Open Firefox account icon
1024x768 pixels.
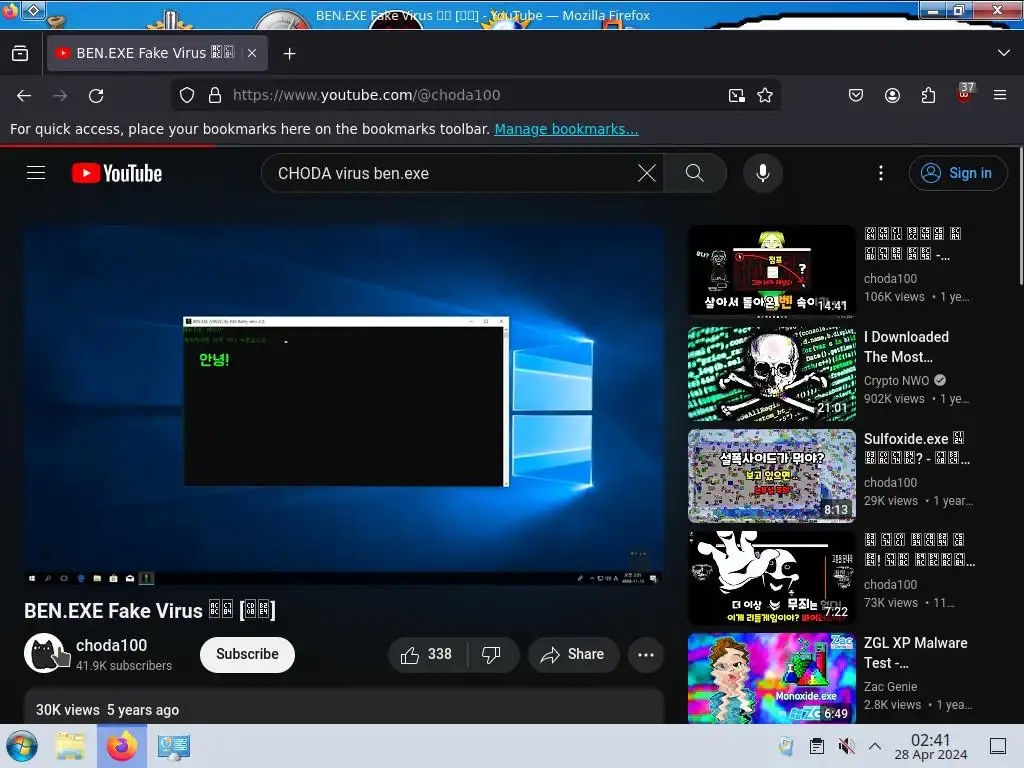tap(892, 96)
